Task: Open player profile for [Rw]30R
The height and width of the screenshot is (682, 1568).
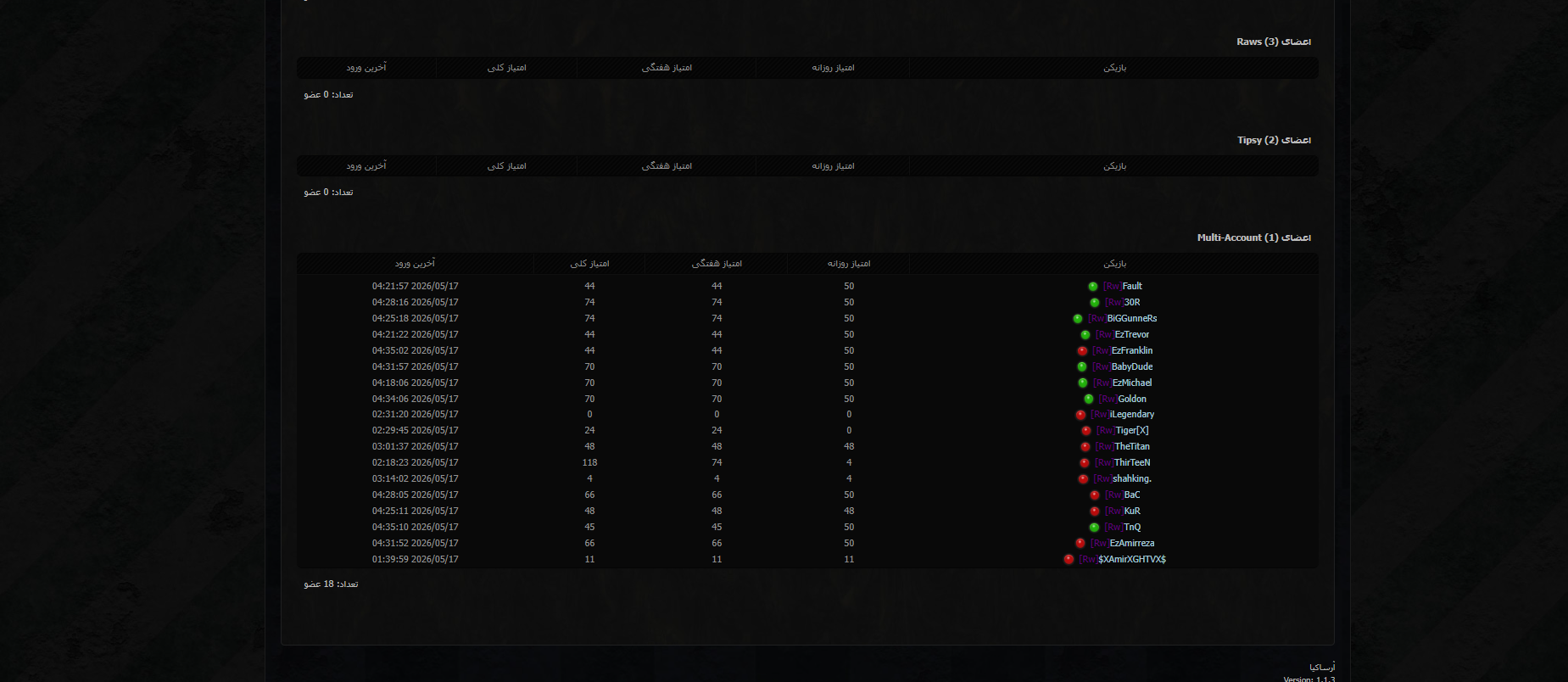Action: click(x=1122, y=302)
